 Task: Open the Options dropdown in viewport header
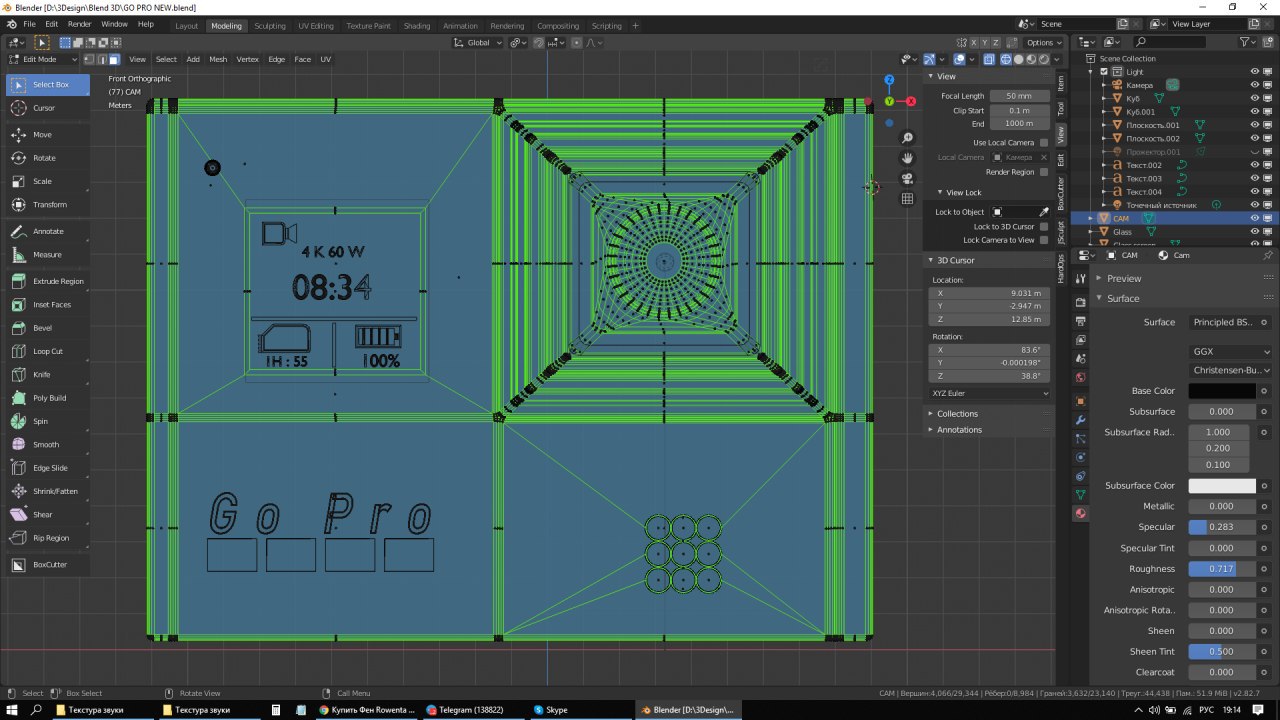pos(1044,42)
